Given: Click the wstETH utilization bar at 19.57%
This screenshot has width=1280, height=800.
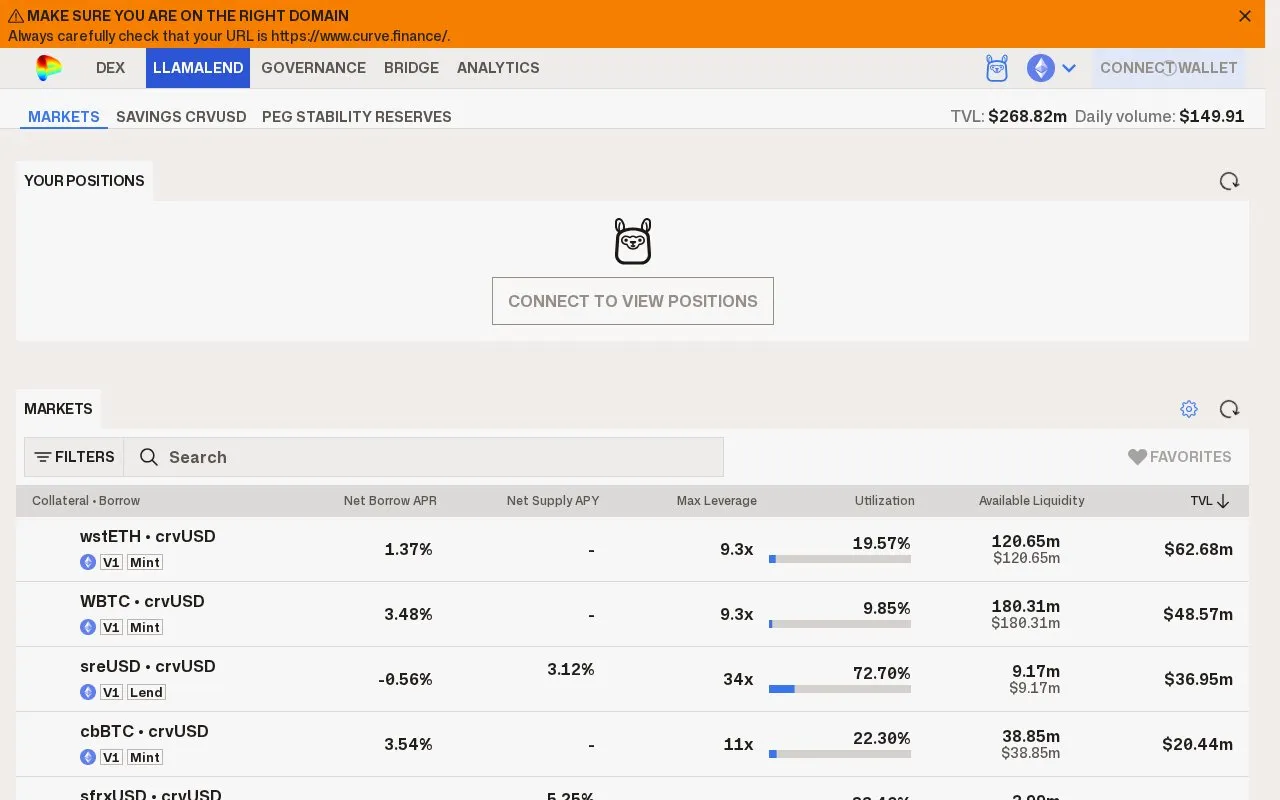Looking at the screenshot, I should (x=840, y=559).
